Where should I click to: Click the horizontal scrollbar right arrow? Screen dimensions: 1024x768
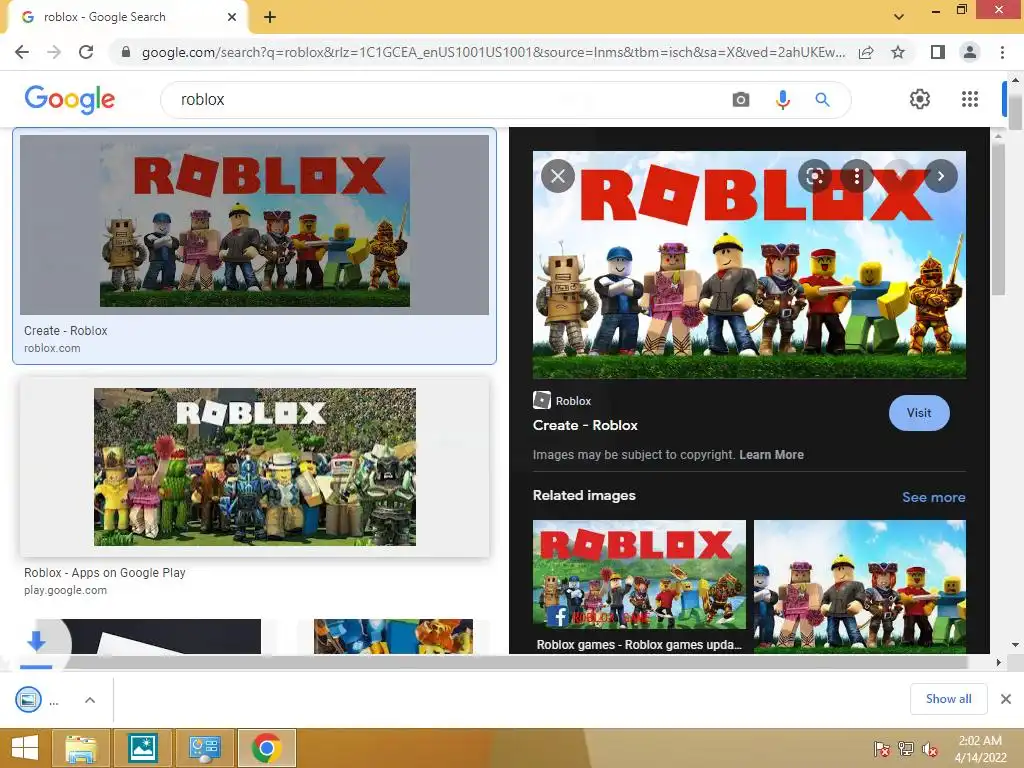[x=998, y=662]
